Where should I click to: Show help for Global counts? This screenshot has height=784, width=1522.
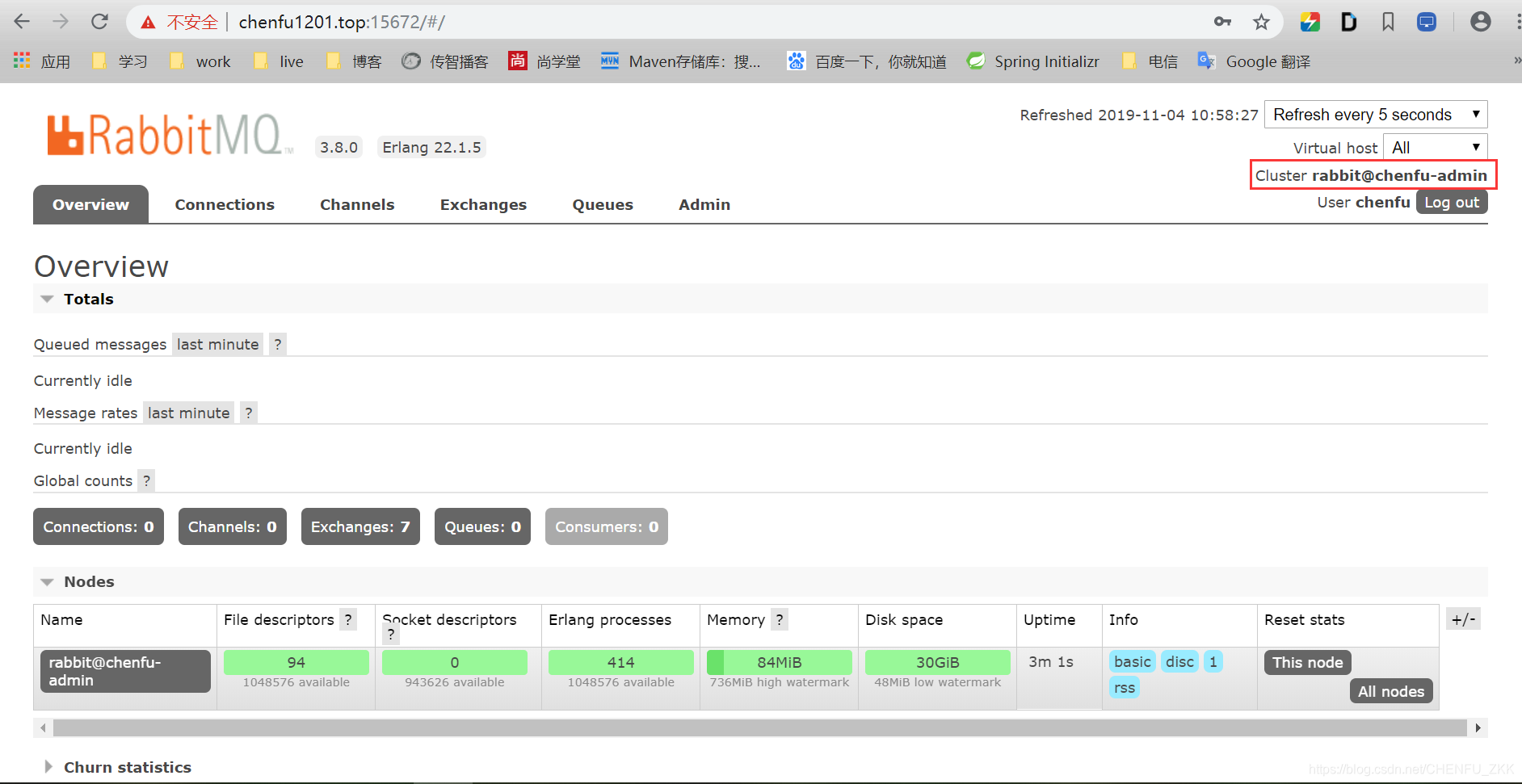coord(146,481)
